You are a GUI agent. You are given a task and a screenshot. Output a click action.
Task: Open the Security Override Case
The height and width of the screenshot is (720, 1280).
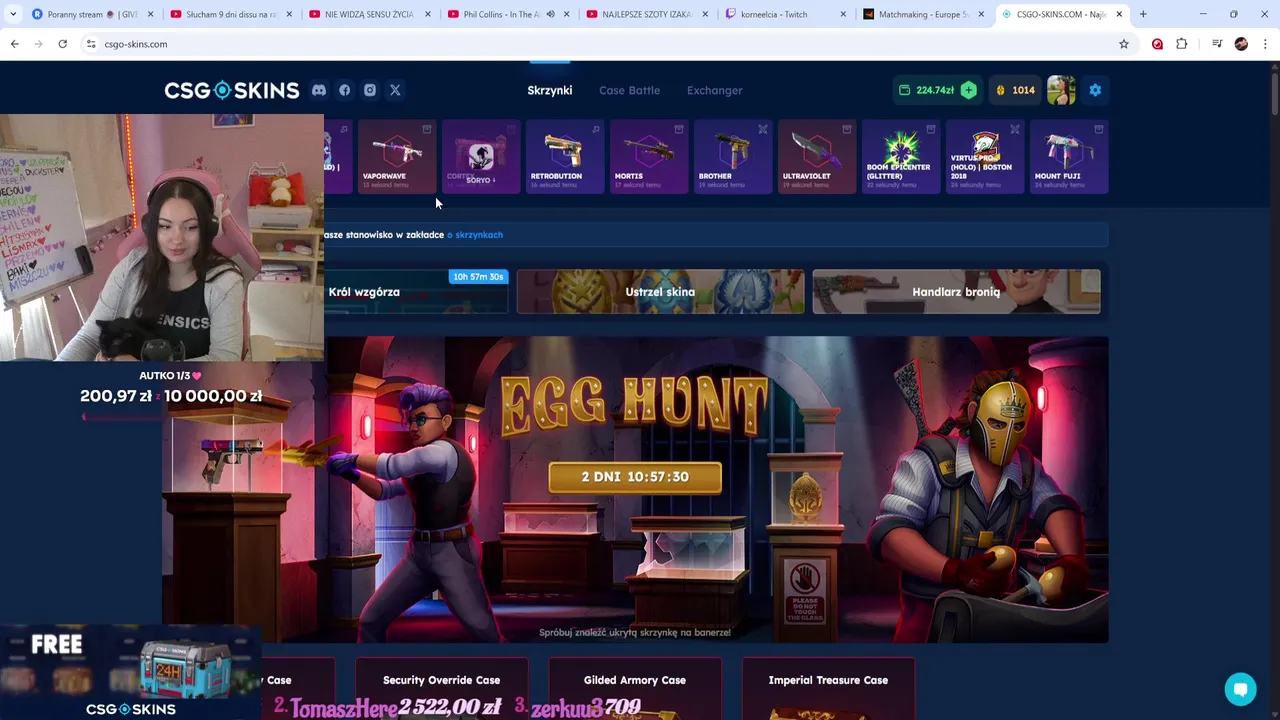[442, 688]
